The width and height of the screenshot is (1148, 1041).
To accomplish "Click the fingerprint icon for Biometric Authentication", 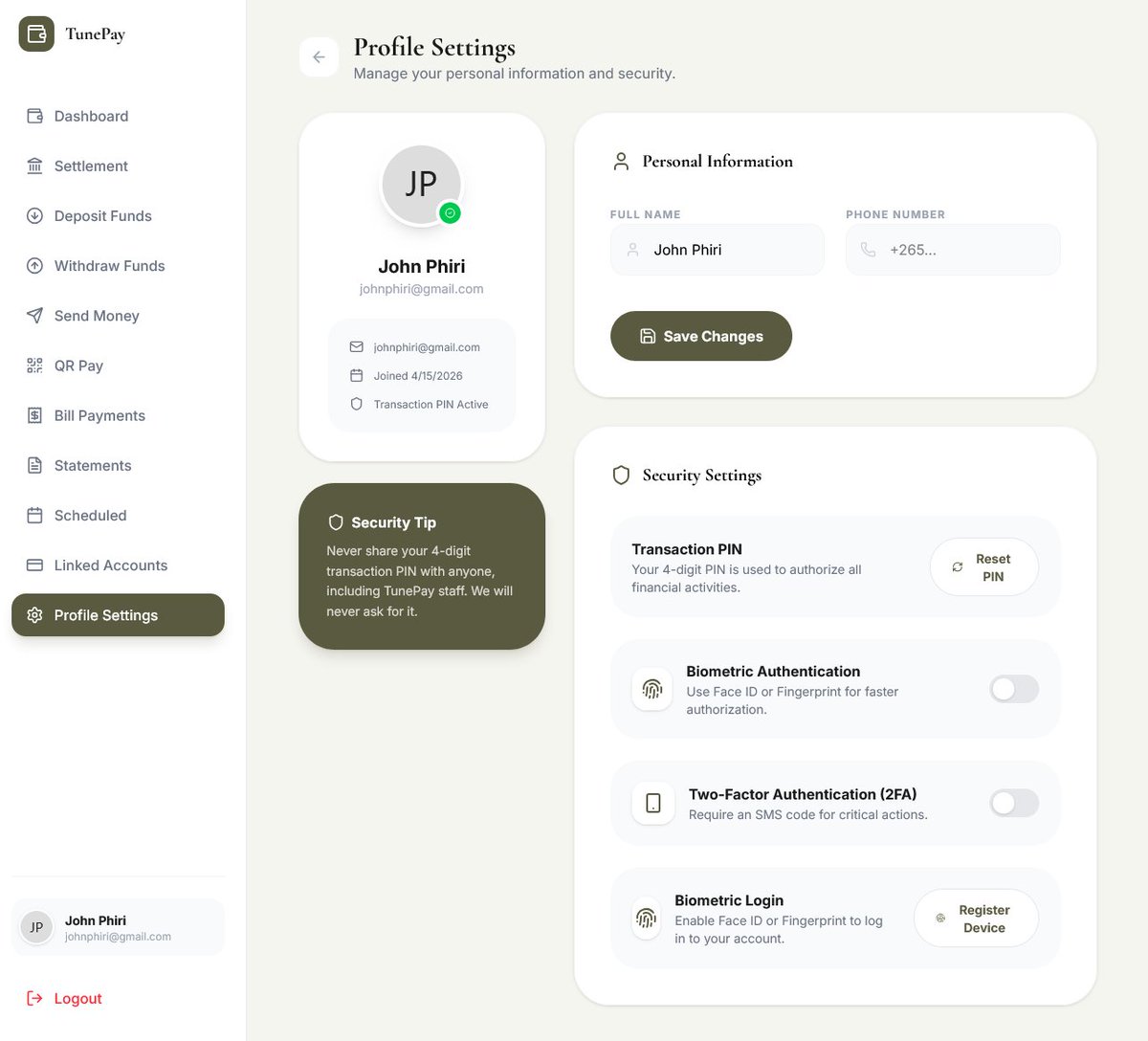I will (652, 689).
